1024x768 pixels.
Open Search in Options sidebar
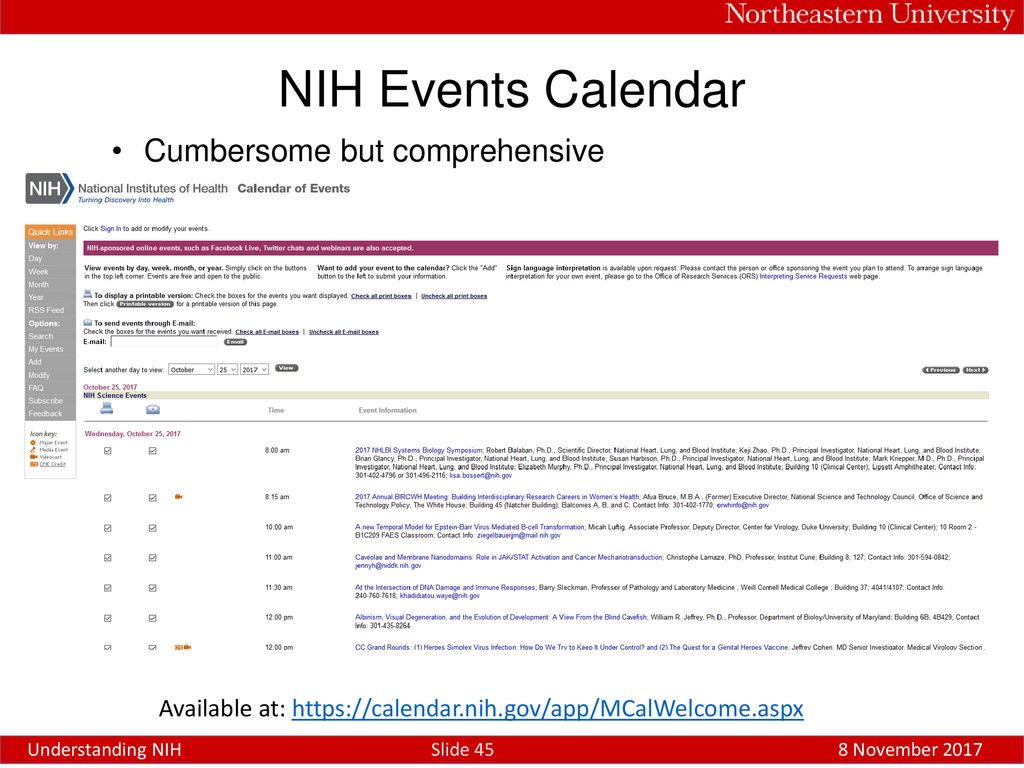(40, 336)
